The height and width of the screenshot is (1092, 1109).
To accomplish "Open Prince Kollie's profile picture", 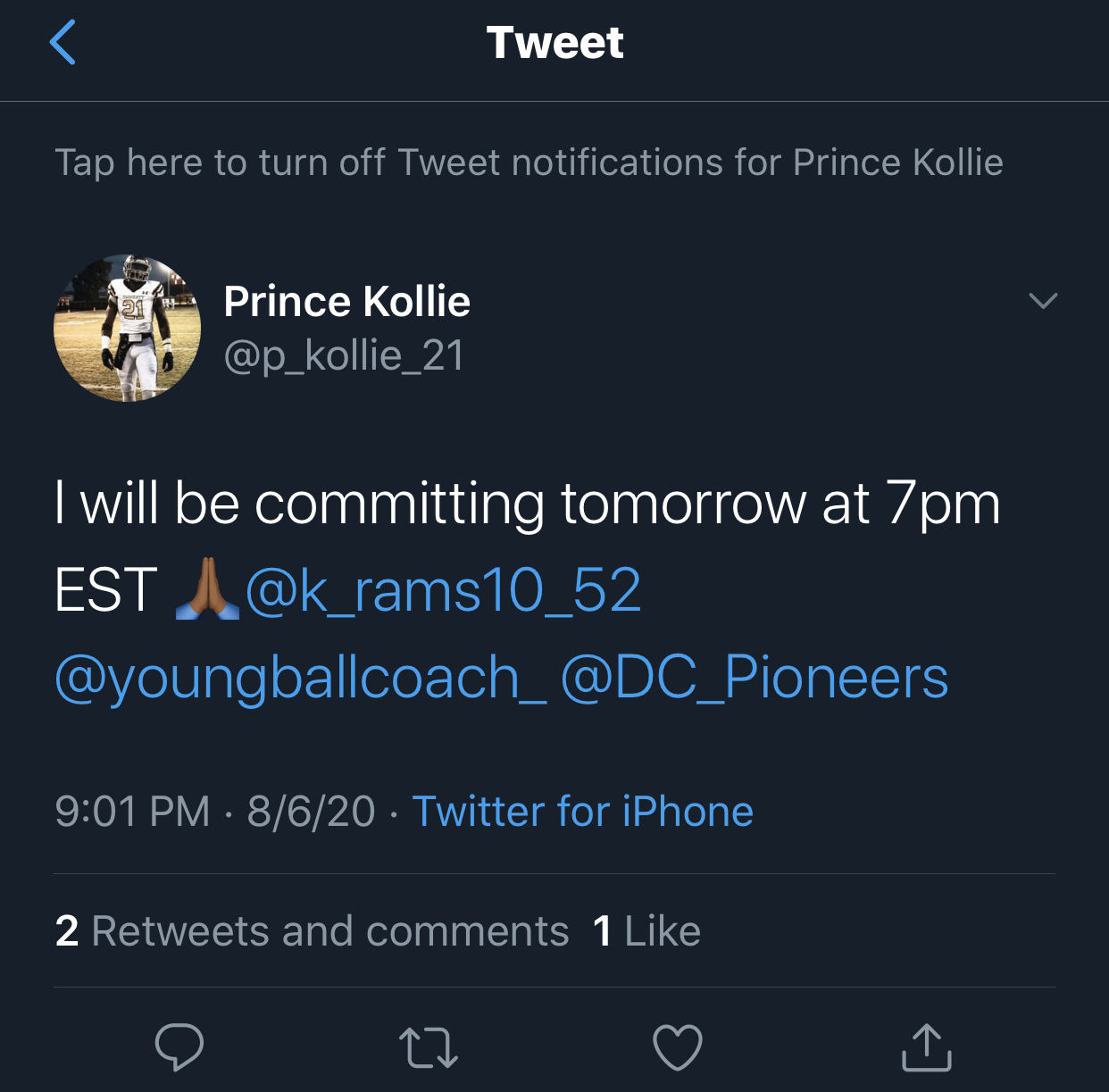I will pyautogui.click(x=128, y=328).
